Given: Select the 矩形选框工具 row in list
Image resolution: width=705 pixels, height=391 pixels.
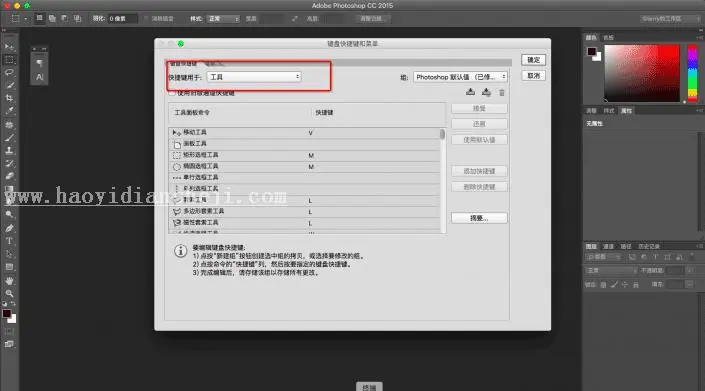Looking at the screenshot, I should tap(304, 155).
